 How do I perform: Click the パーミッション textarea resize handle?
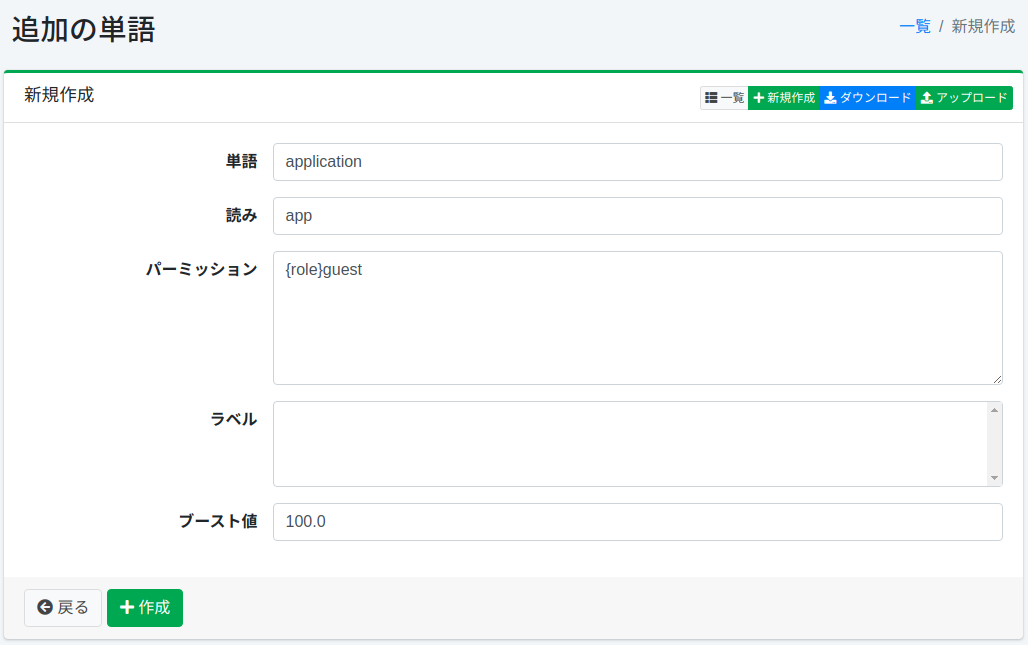[997, 379]
